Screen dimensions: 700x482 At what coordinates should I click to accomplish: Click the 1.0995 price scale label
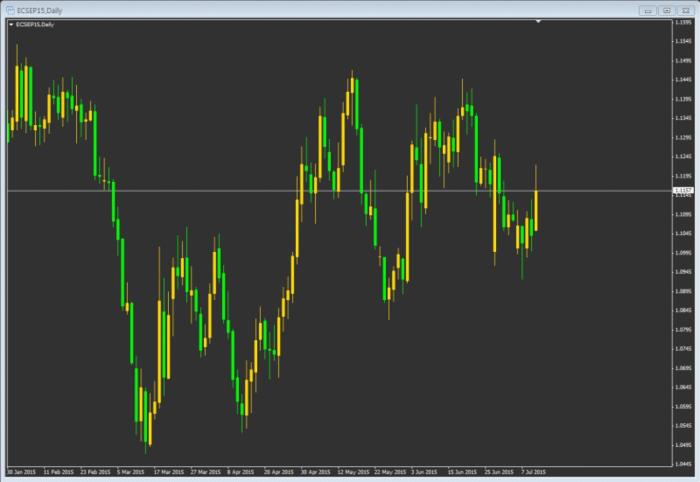(x=682, y=252)
